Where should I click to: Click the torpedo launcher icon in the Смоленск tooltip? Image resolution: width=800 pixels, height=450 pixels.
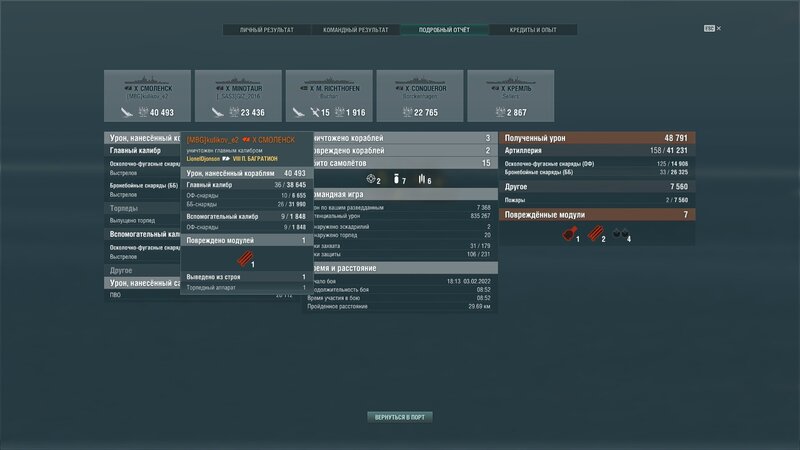pyautogui.click(x=245, y=258)
